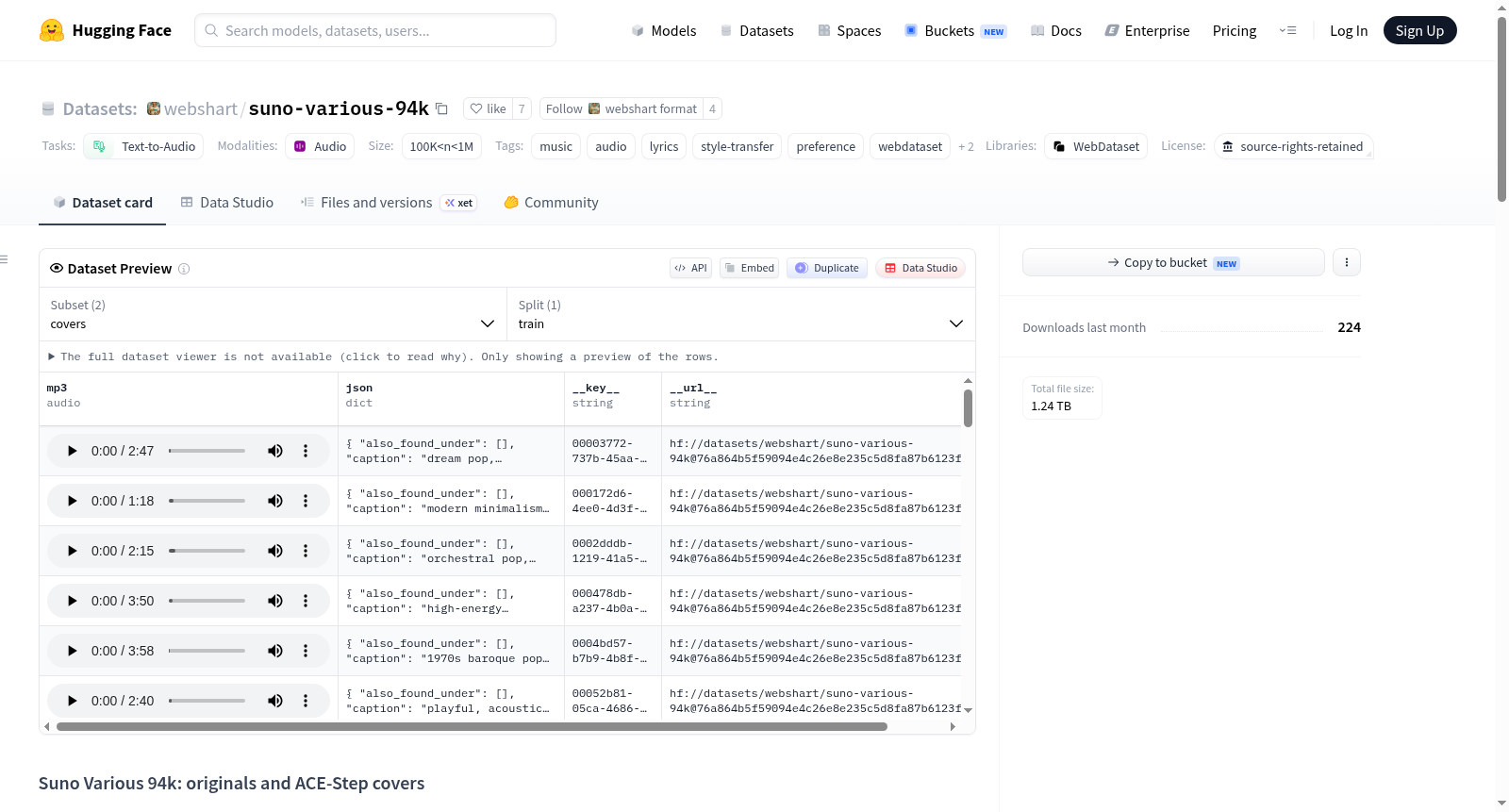Open more options for 2:47 audio
The image size is (1509, 812).
click(x=306, y=451)
